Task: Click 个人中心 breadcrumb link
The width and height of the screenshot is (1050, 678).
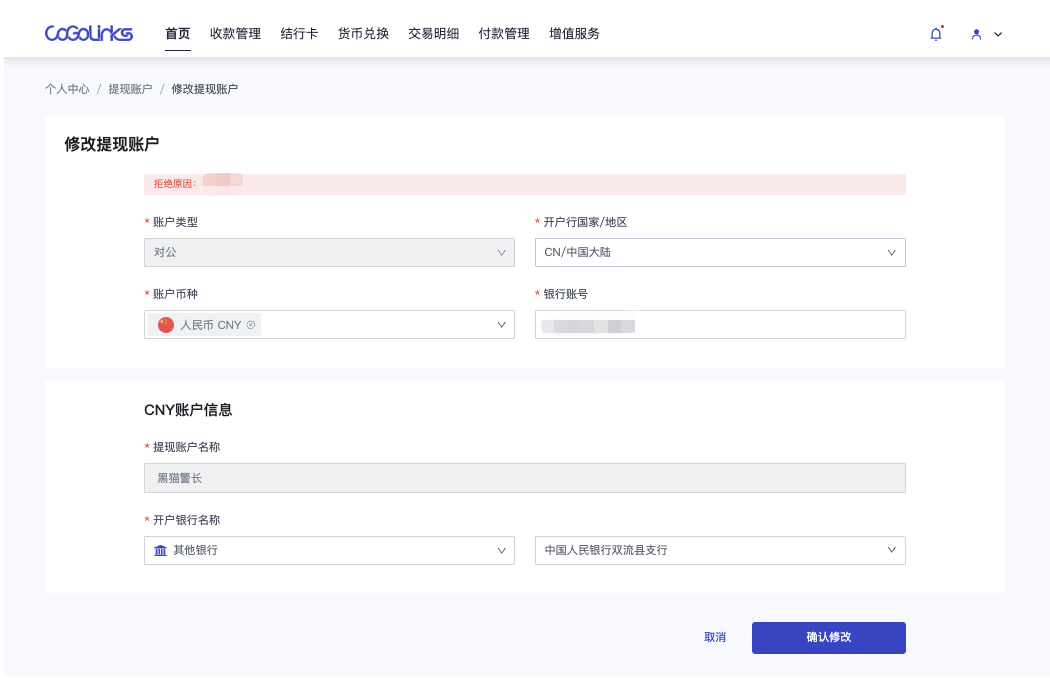Action: [67, 89]
